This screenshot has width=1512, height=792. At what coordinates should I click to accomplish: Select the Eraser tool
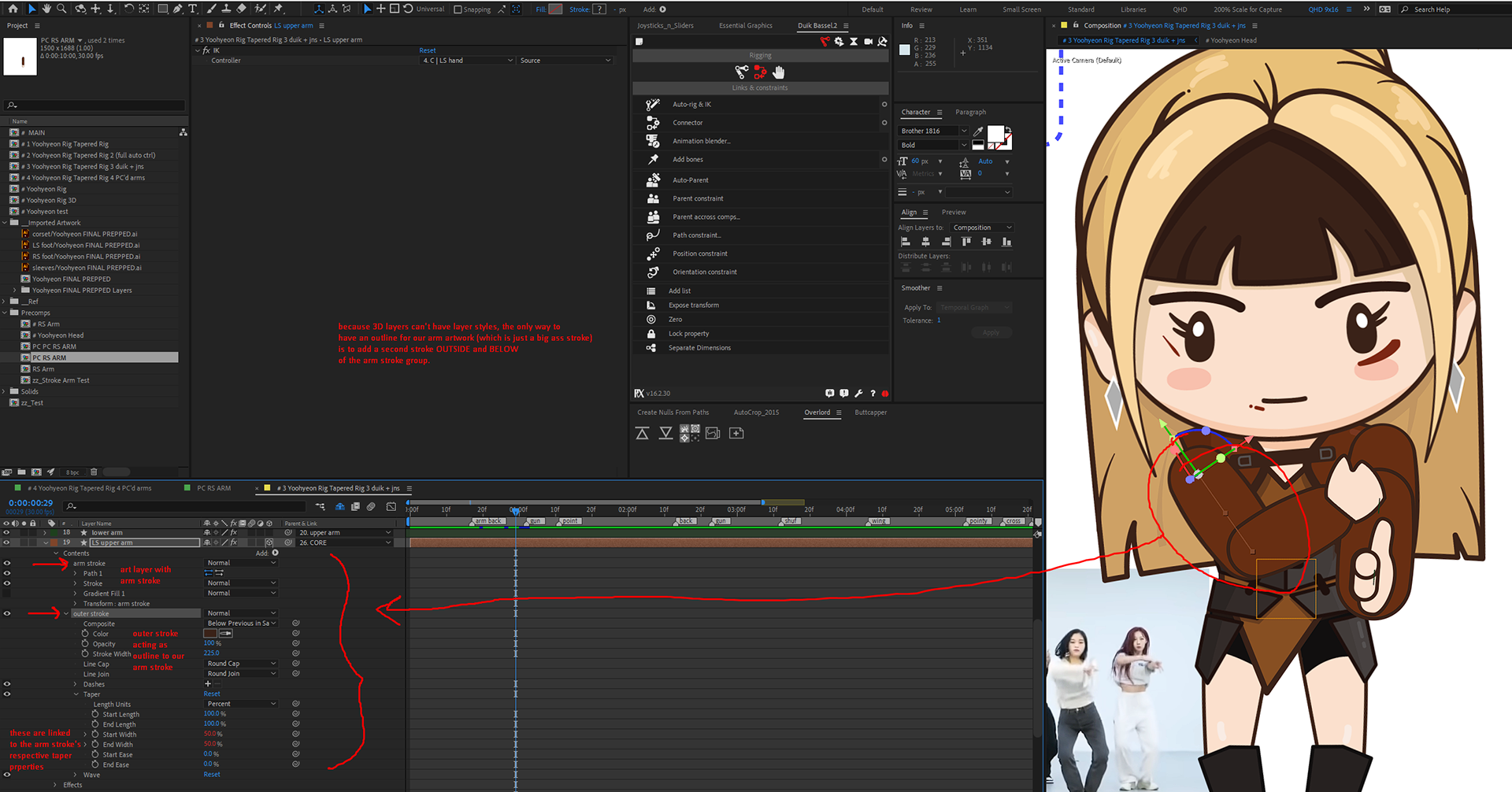pos(242,9)
